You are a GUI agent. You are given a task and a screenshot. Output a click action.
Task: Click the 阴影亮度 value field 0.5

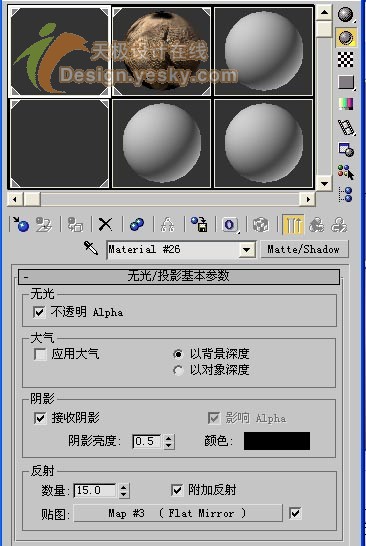pyautogui.click(x=147, y=442)
